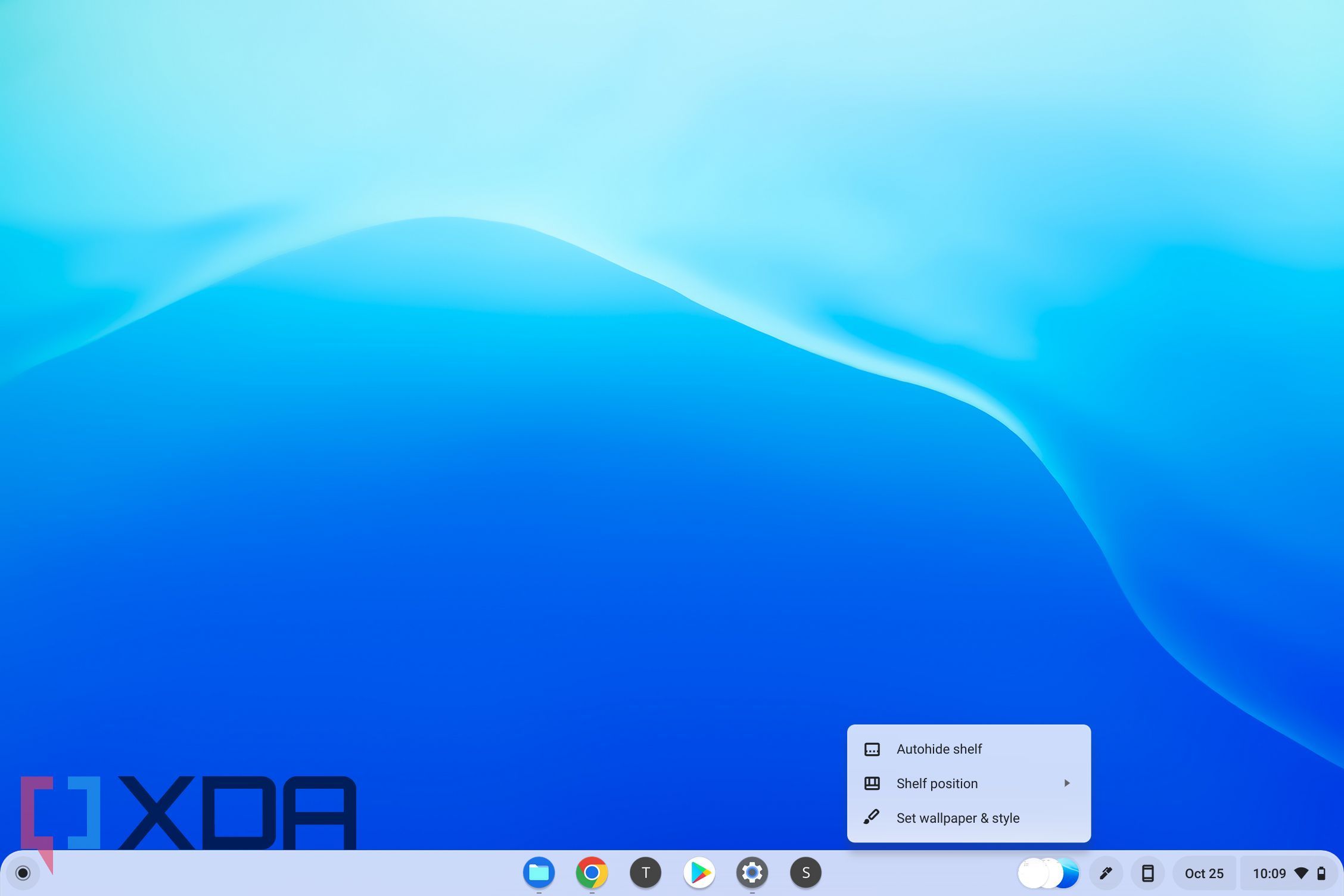Open quick settings via 10:09 clock
The image size is (1344, 896).
point(1269,873)
